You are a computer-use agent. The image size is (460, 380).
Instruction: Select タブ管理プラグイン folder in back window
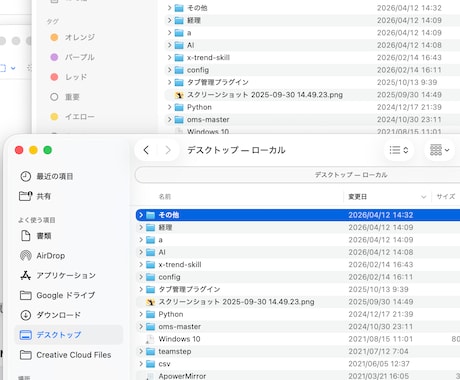[218, 82]
